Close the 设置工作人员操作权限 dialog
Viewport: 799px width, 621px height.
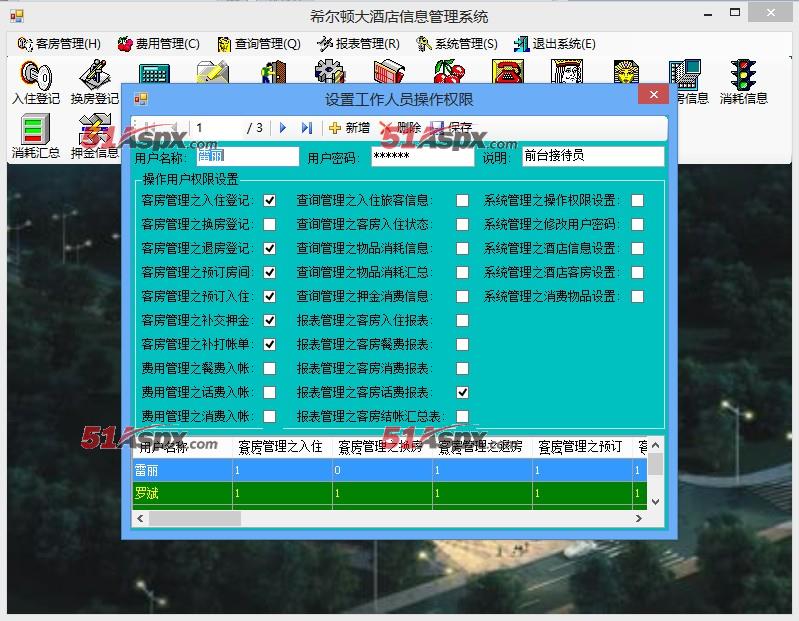coord(653,95)
